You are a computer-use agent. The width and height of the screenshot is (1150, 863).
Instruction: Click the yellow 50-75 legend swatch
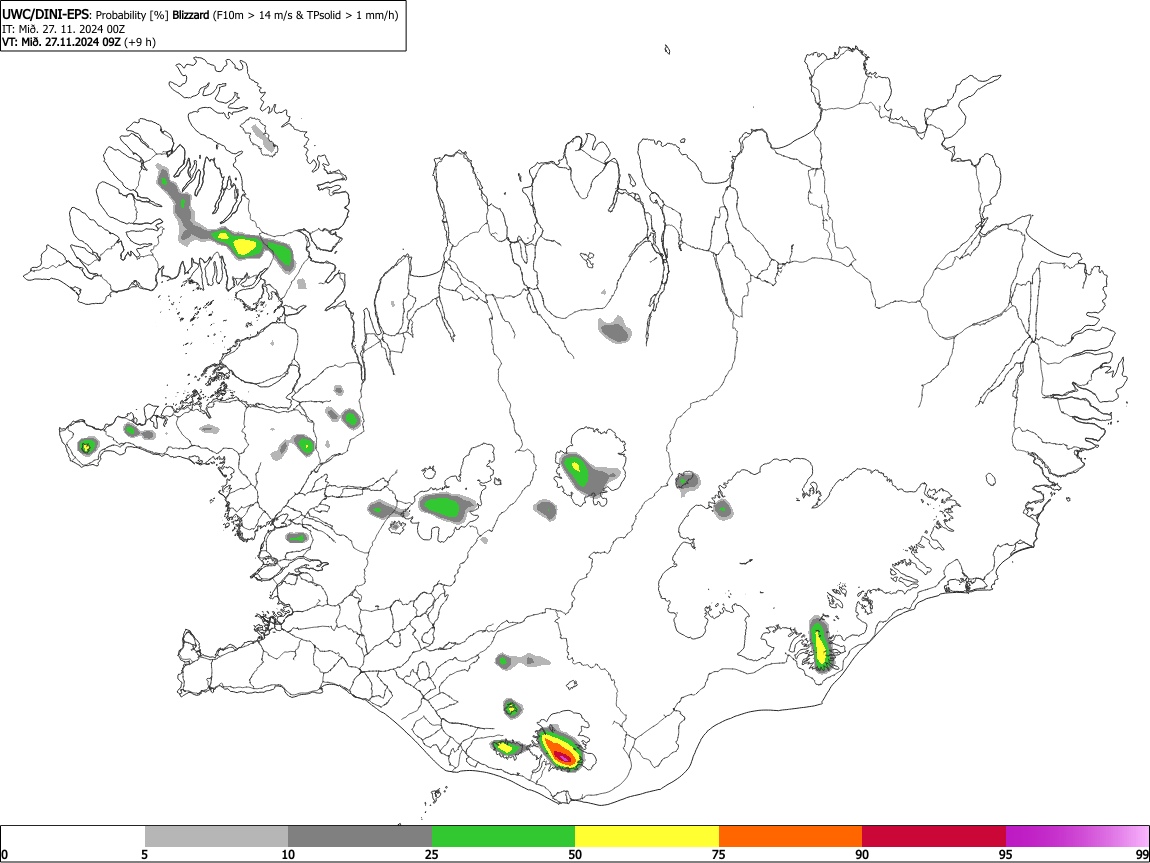click(647, 836)
